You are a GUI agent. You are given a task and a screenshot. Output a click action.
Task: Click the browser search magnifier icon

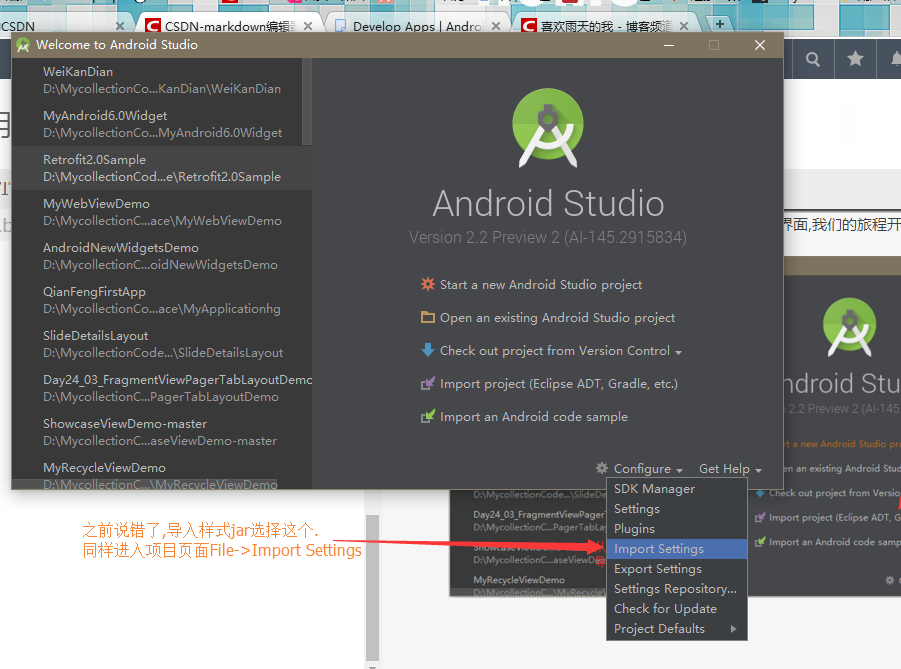click(813, 59)
